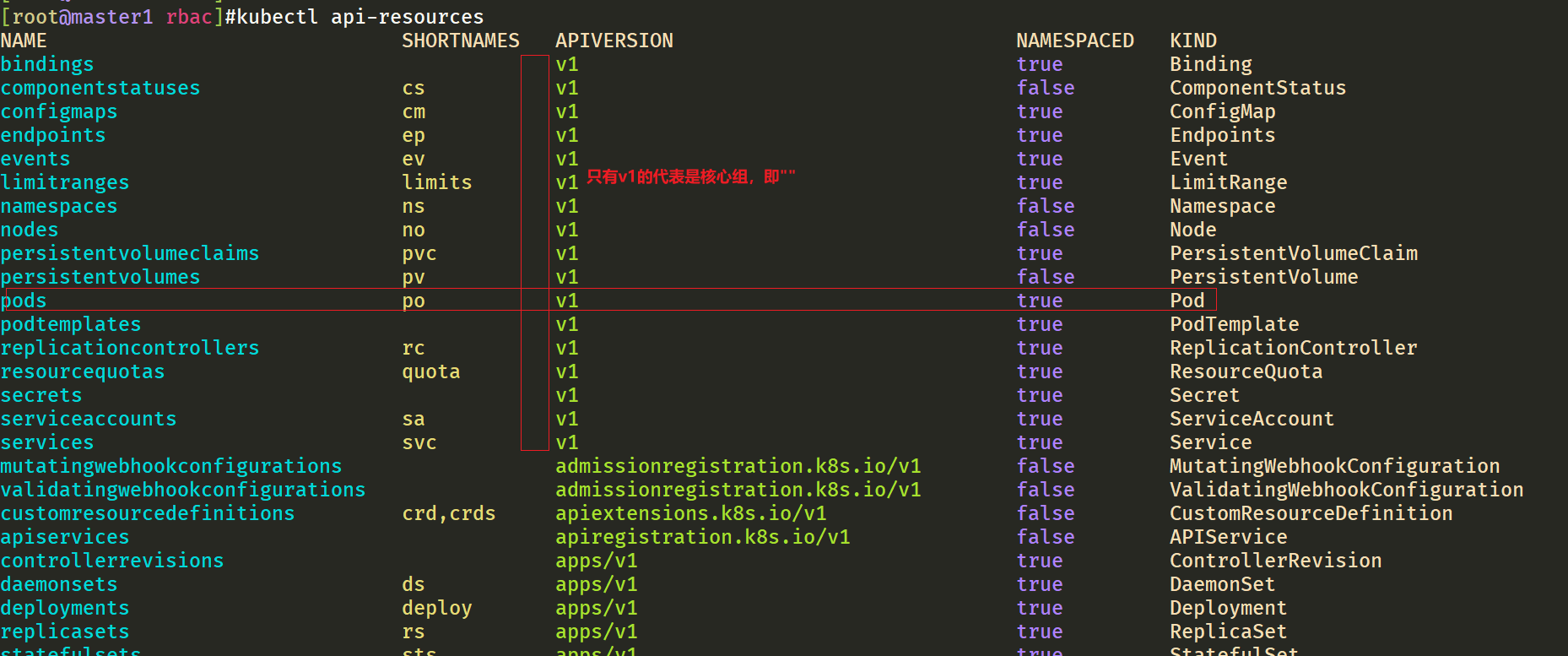The width and height of the screenshot is (1568, 656).
Task: Click the 'ConfigMap' kind value
Action: (1223, 111)
